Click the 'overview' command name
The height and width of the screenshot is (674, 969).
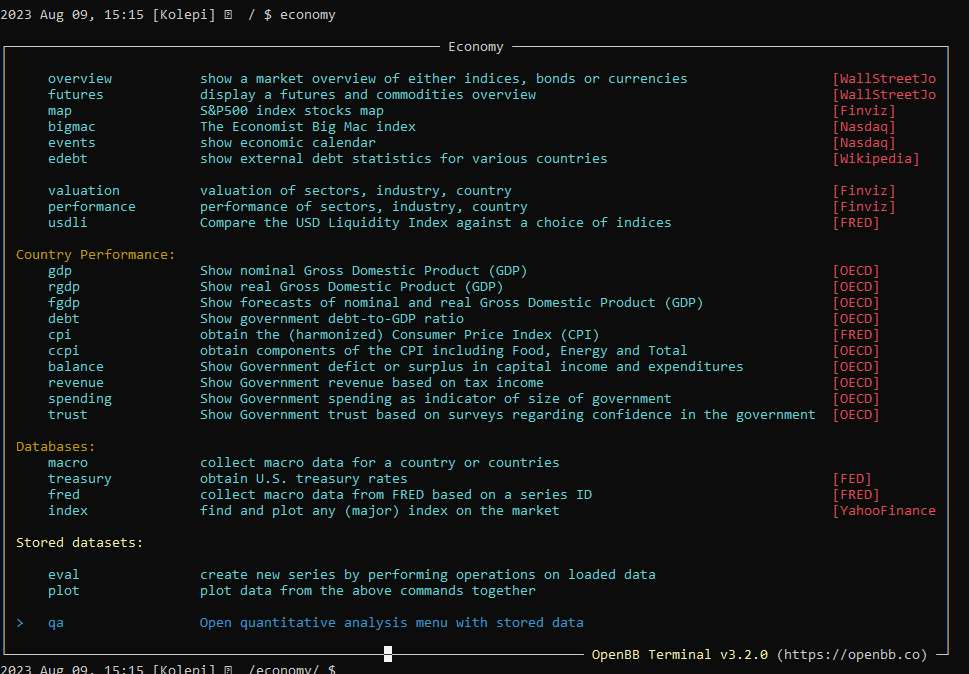(80, 79)
